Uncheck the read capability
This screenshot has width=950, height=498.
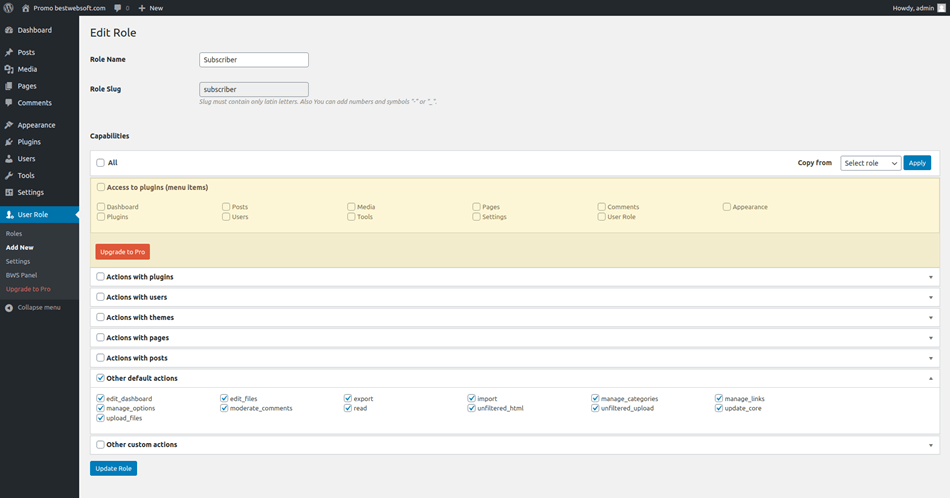(348, 408)
